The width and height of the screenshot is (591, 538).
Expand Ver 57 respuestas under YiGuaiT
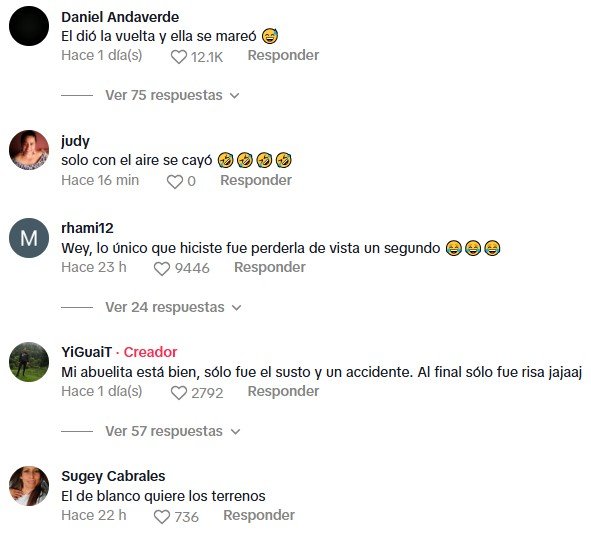point(172,431)
